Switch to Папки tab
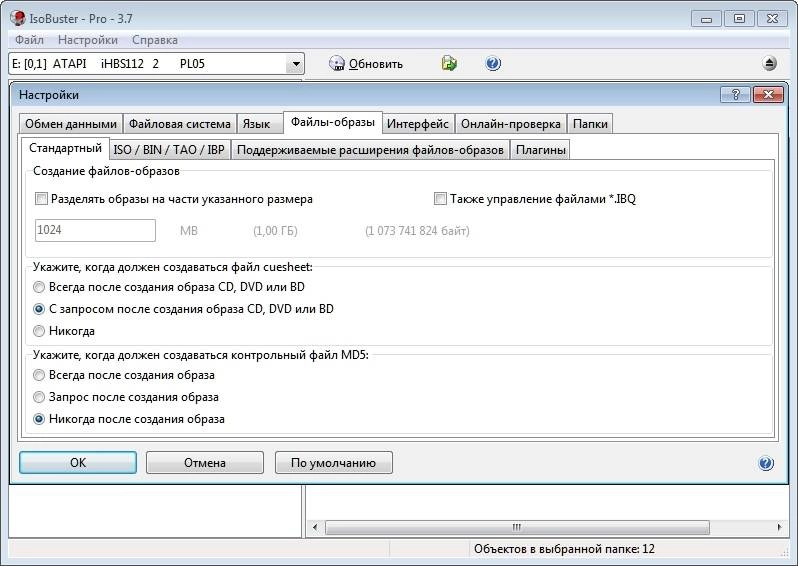Image resolution: width=798 pixels, height=566 pixels. (x=590, y=124)
